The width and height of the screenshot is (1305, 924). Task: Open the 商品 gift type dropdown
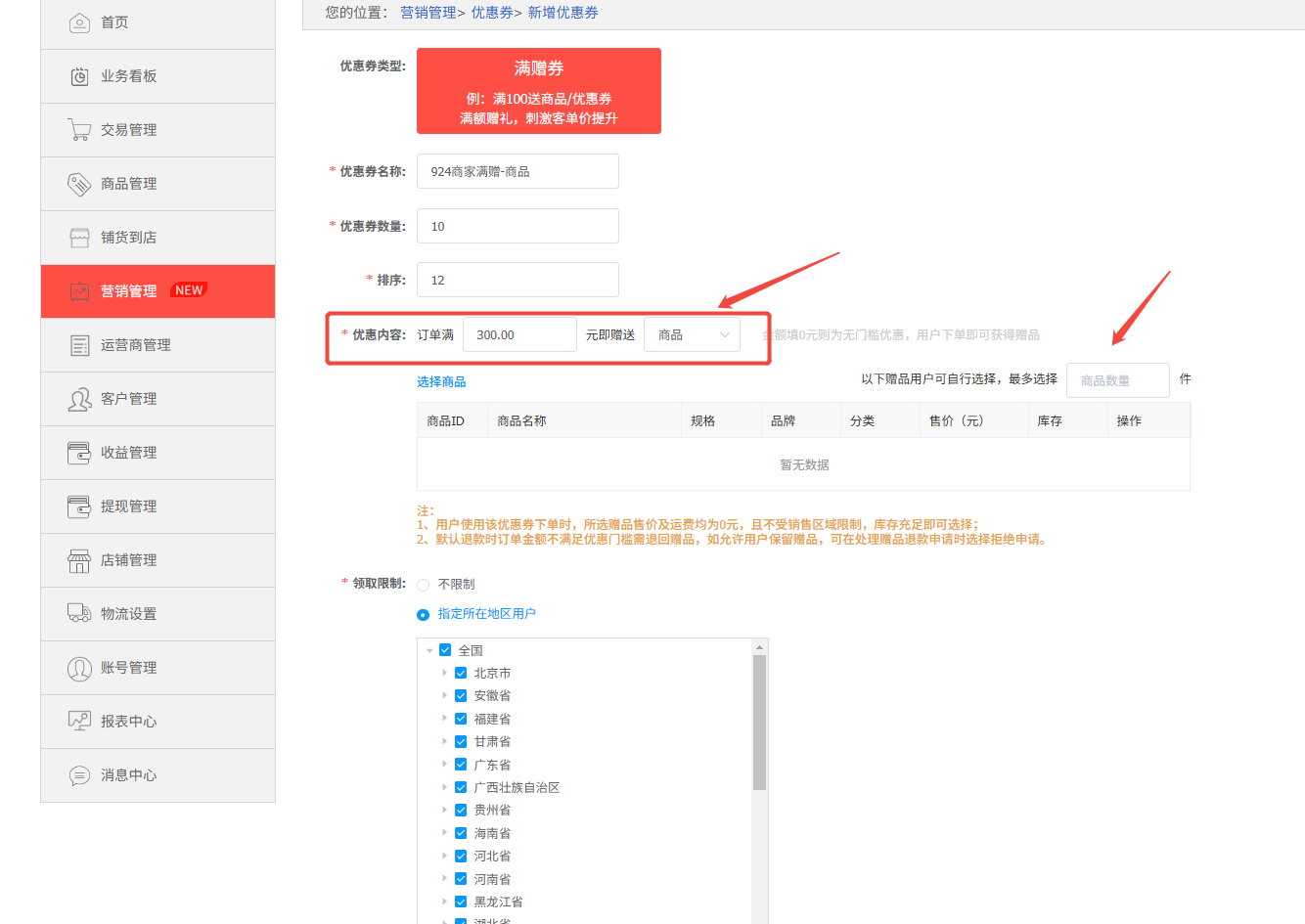692,333
